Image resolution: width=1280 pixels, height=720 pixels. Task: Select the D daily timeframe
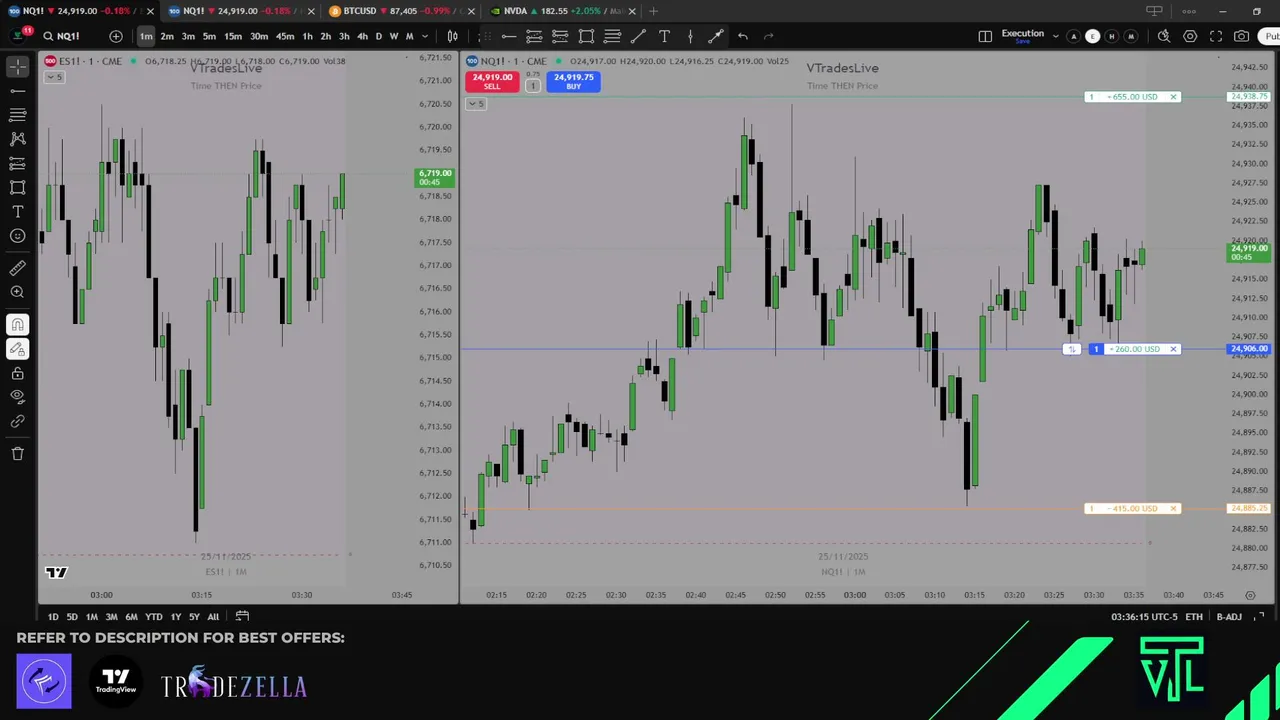click(378, 36)
